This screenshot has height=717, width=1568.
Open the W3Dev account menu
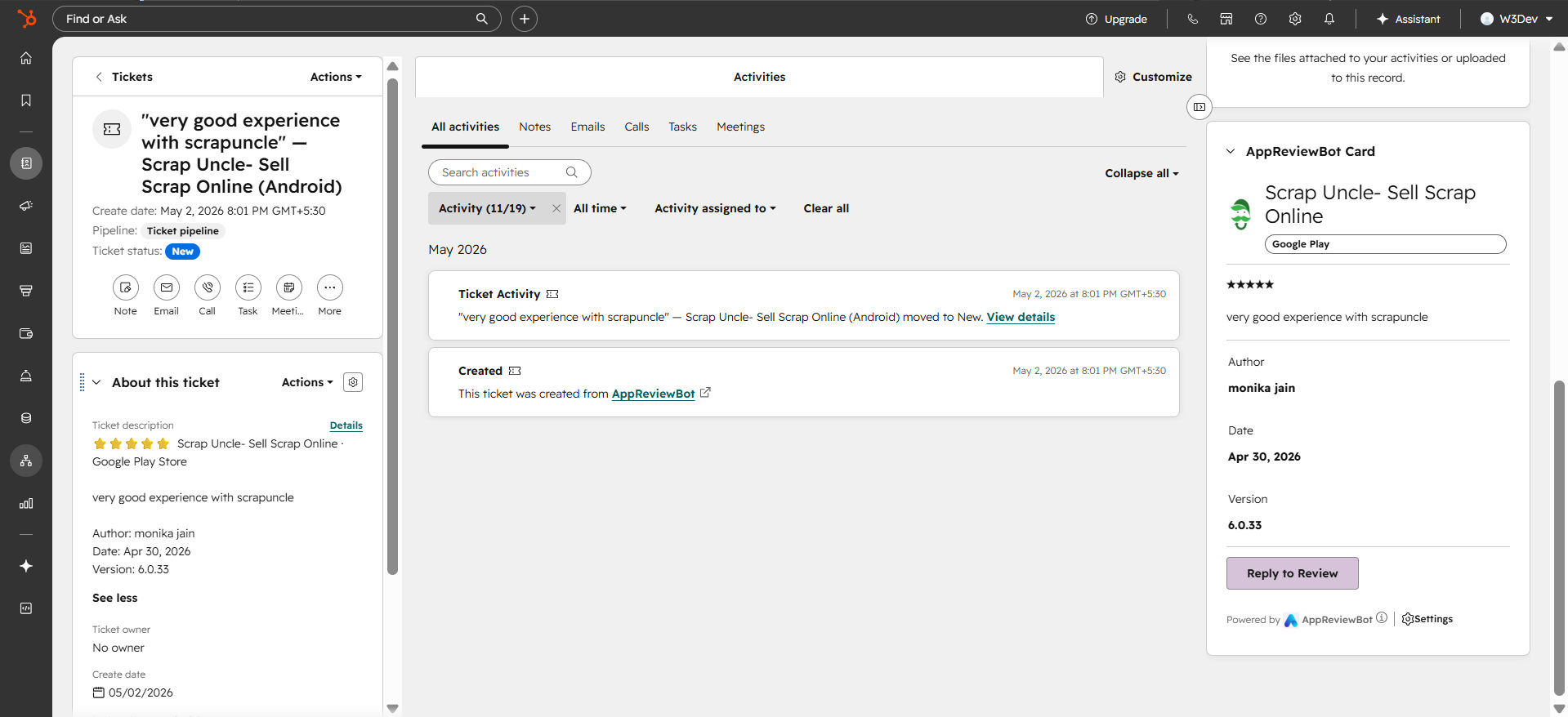[x=1516, y=19]
